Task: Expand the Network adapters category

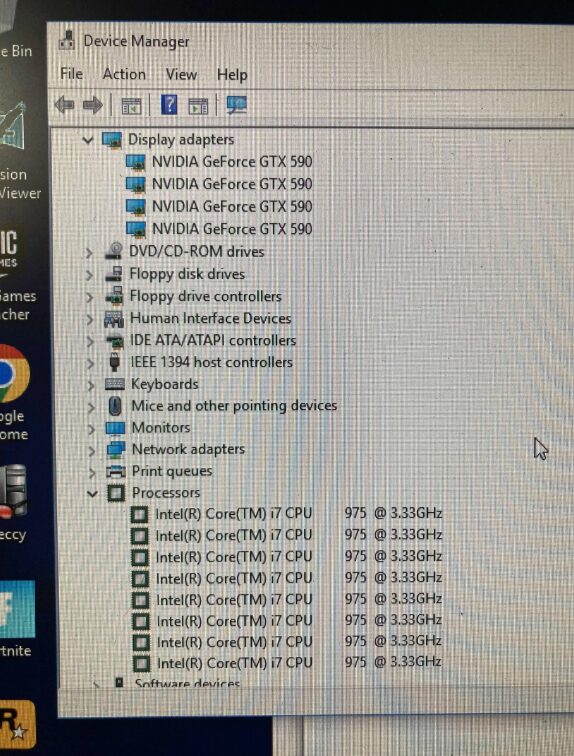Action: [x=92, y=450]
